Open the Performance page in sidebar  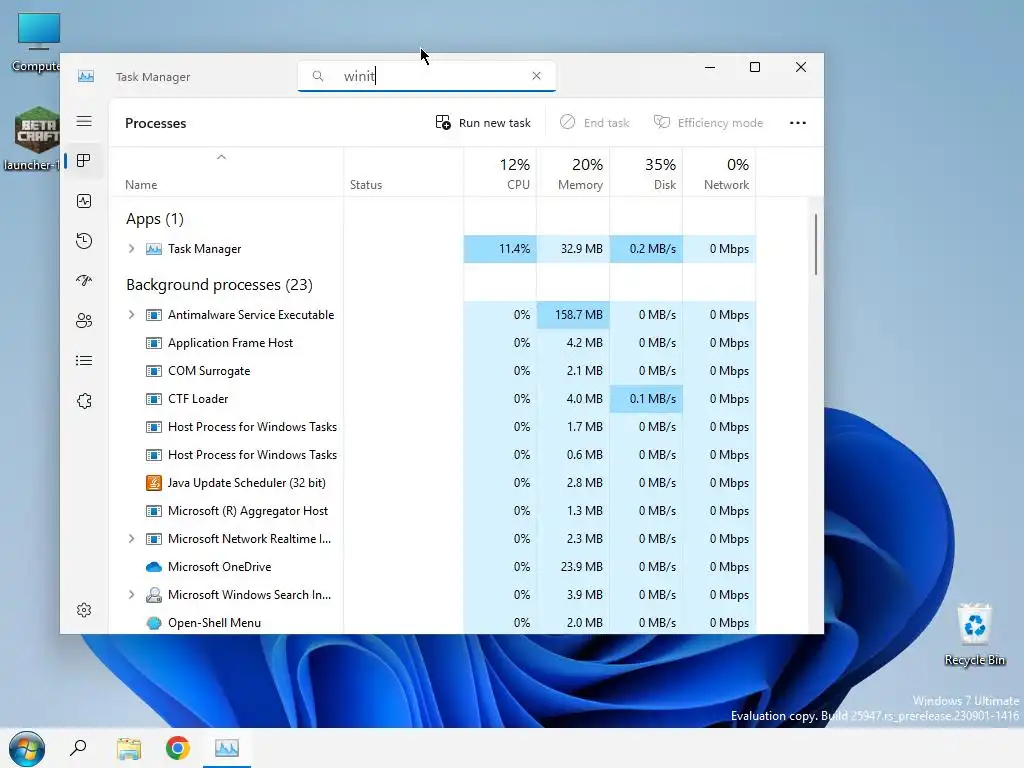[x=84, y=201]
